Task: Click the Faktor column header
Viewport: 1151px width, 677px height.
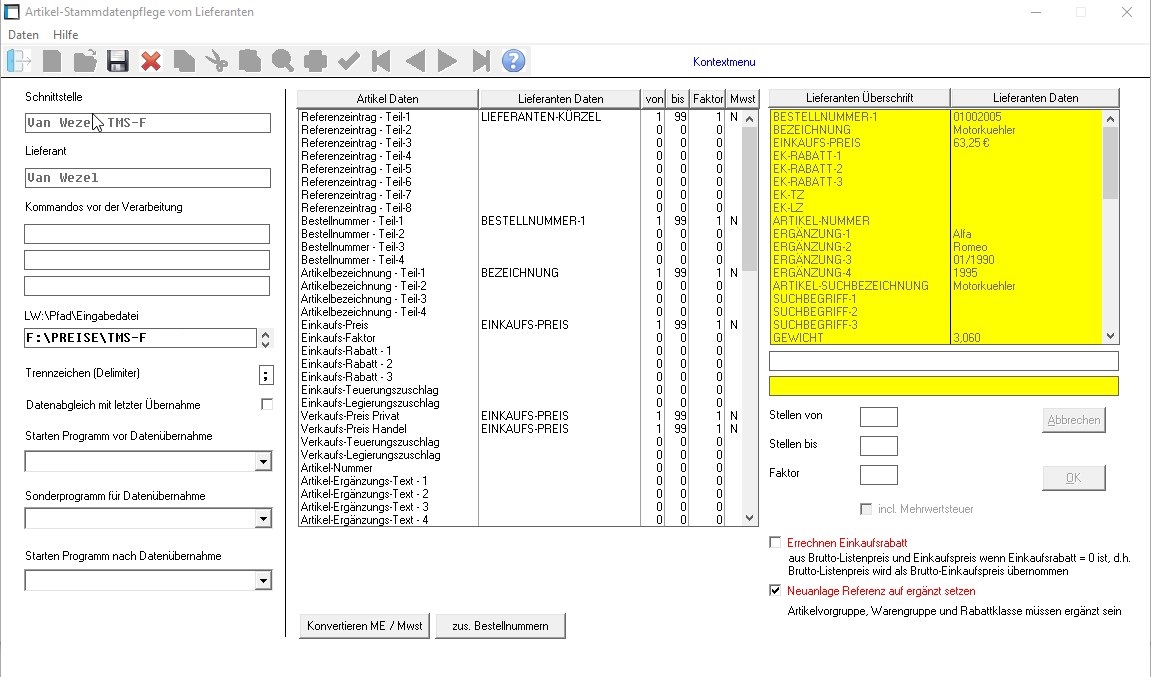Action: point(708,98)
